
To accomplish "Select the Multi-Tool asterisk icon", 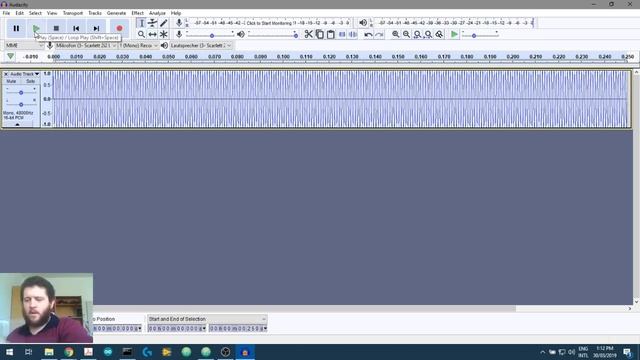I will (164, 34).
